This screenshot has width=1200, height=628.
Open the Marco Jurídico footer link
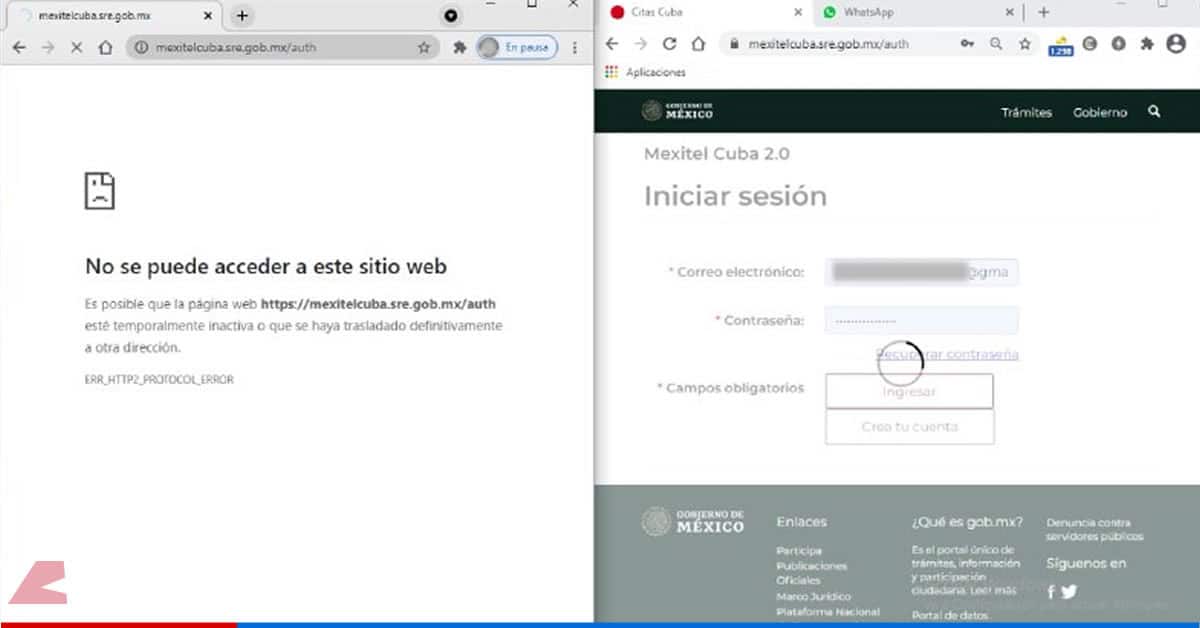coord(813,596)
